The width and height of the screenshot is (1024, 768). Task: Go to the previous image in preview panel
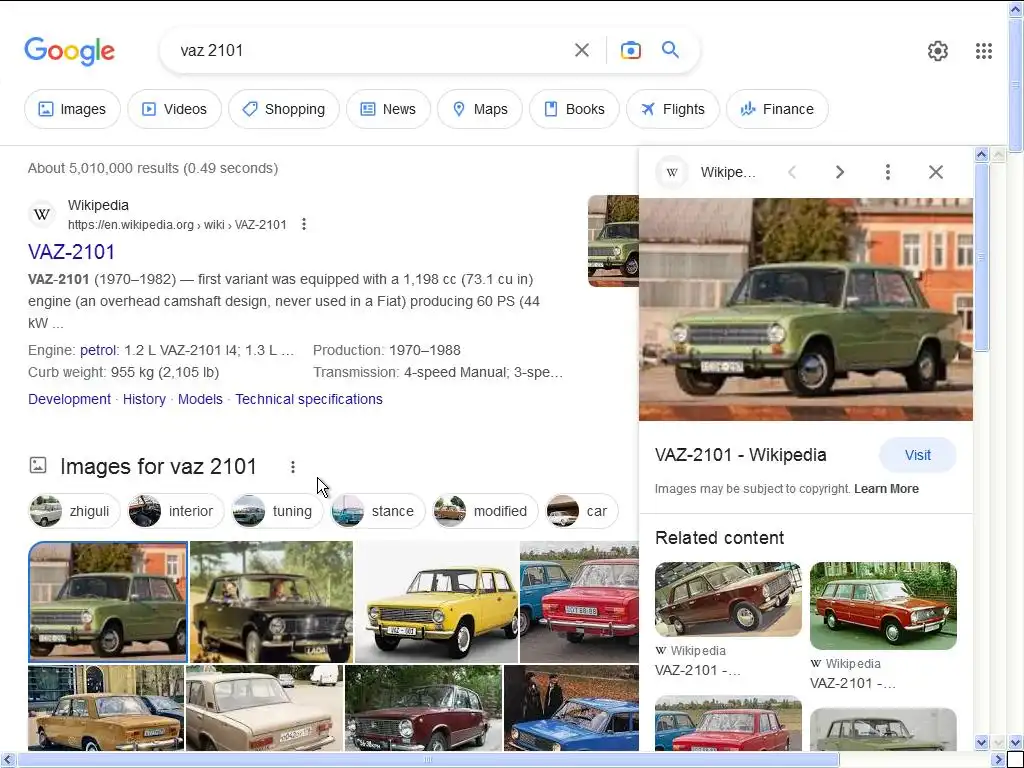click(x=792, y=172)
